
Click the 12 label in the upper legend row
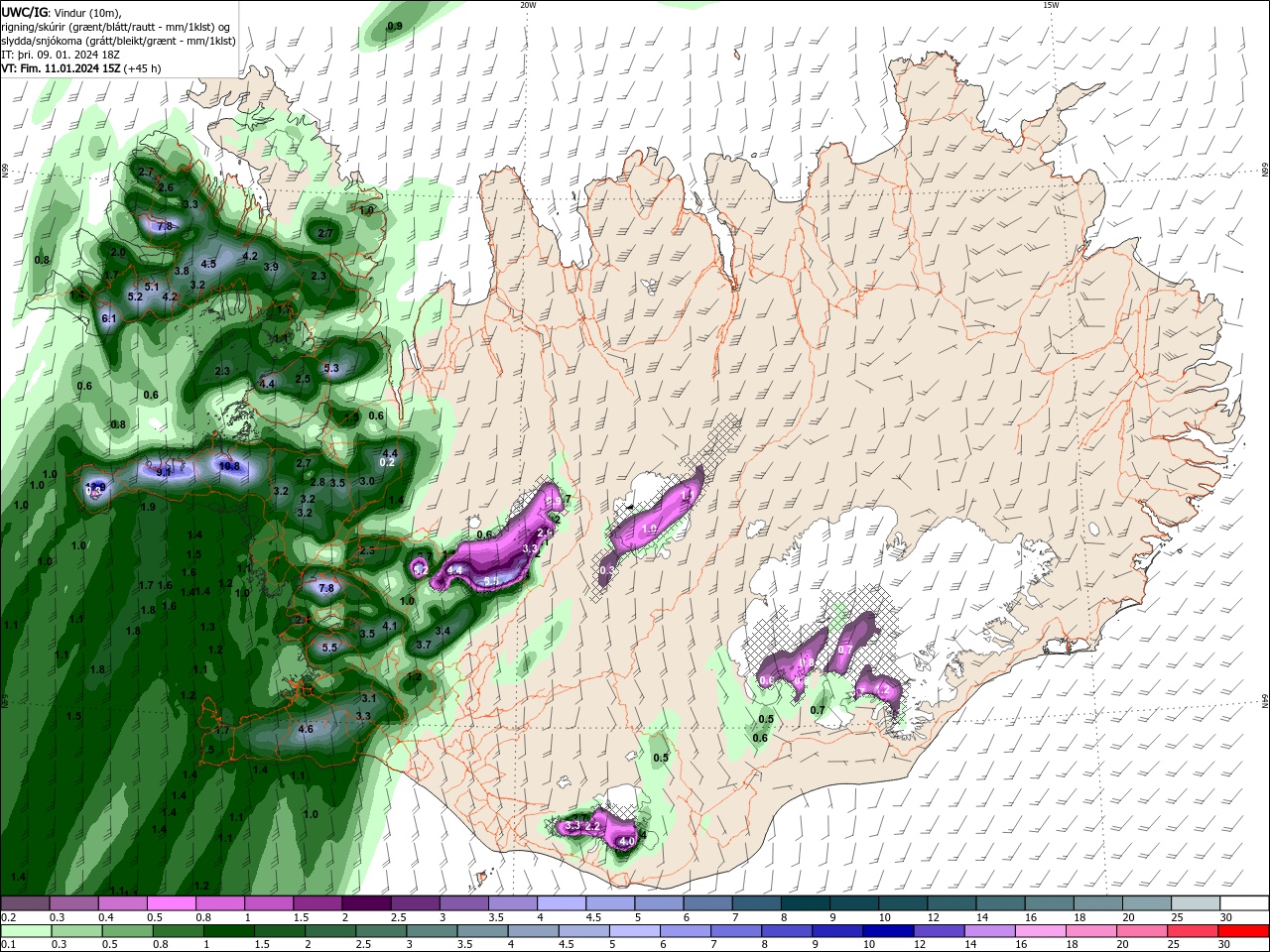point(933,917)
